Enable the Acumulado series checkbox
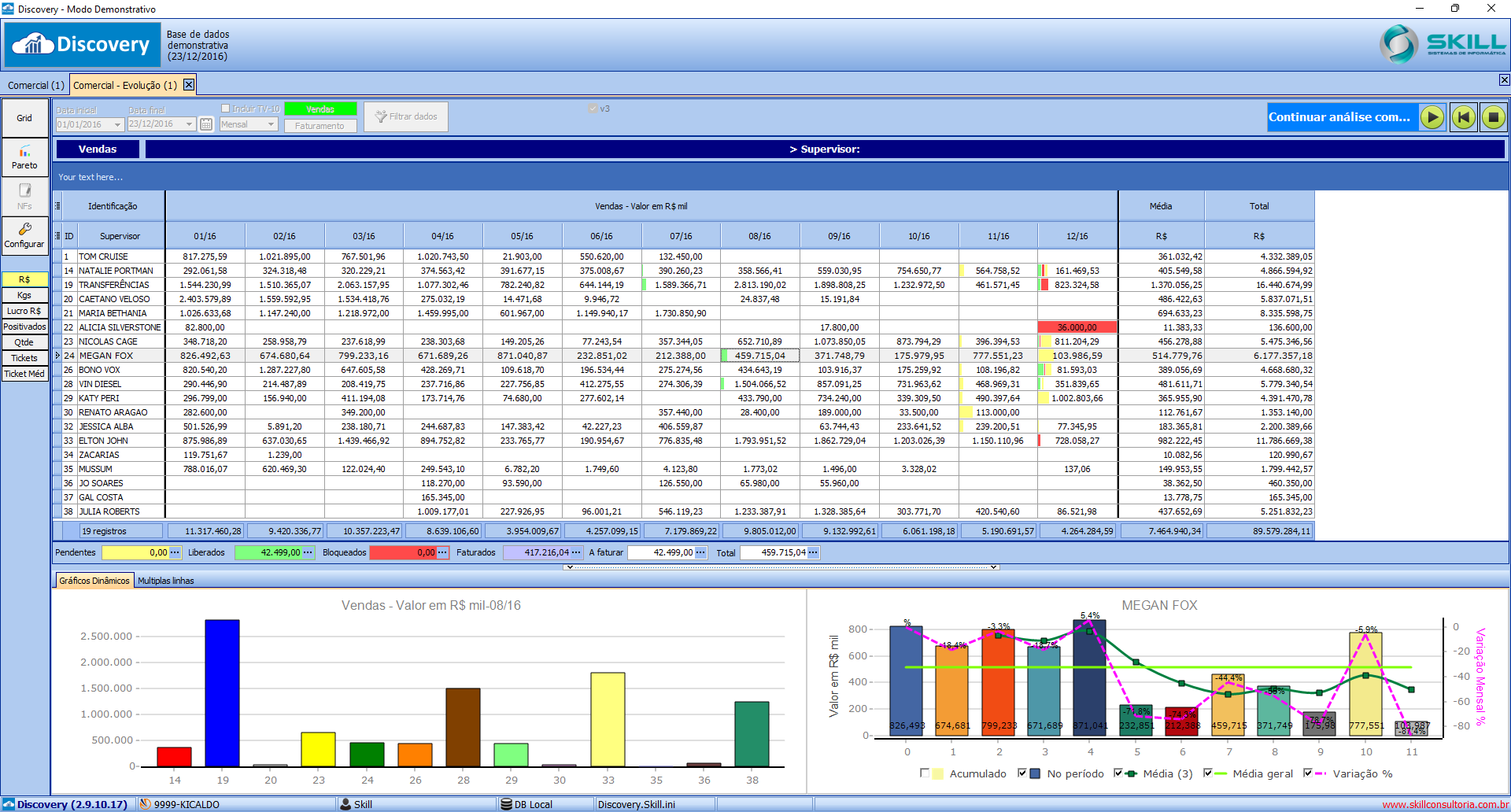 pos(925,773)
